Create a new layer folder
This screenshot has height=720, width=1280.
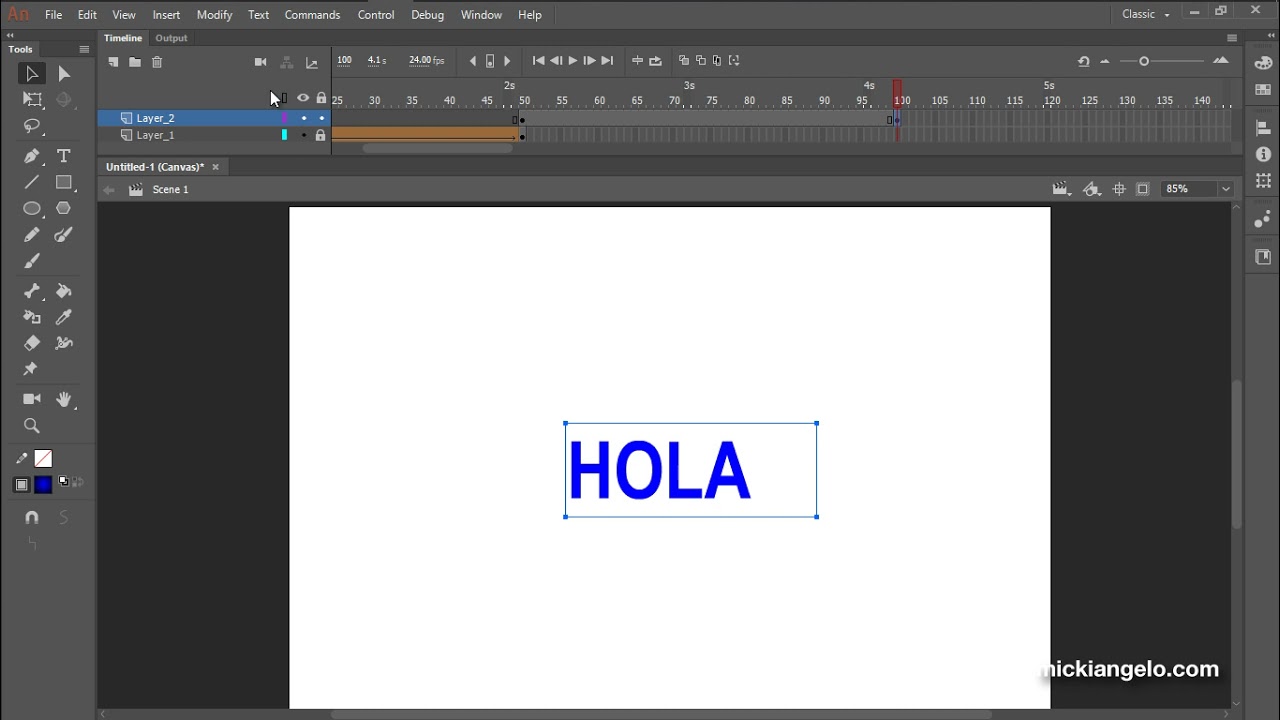pos(135,62)
